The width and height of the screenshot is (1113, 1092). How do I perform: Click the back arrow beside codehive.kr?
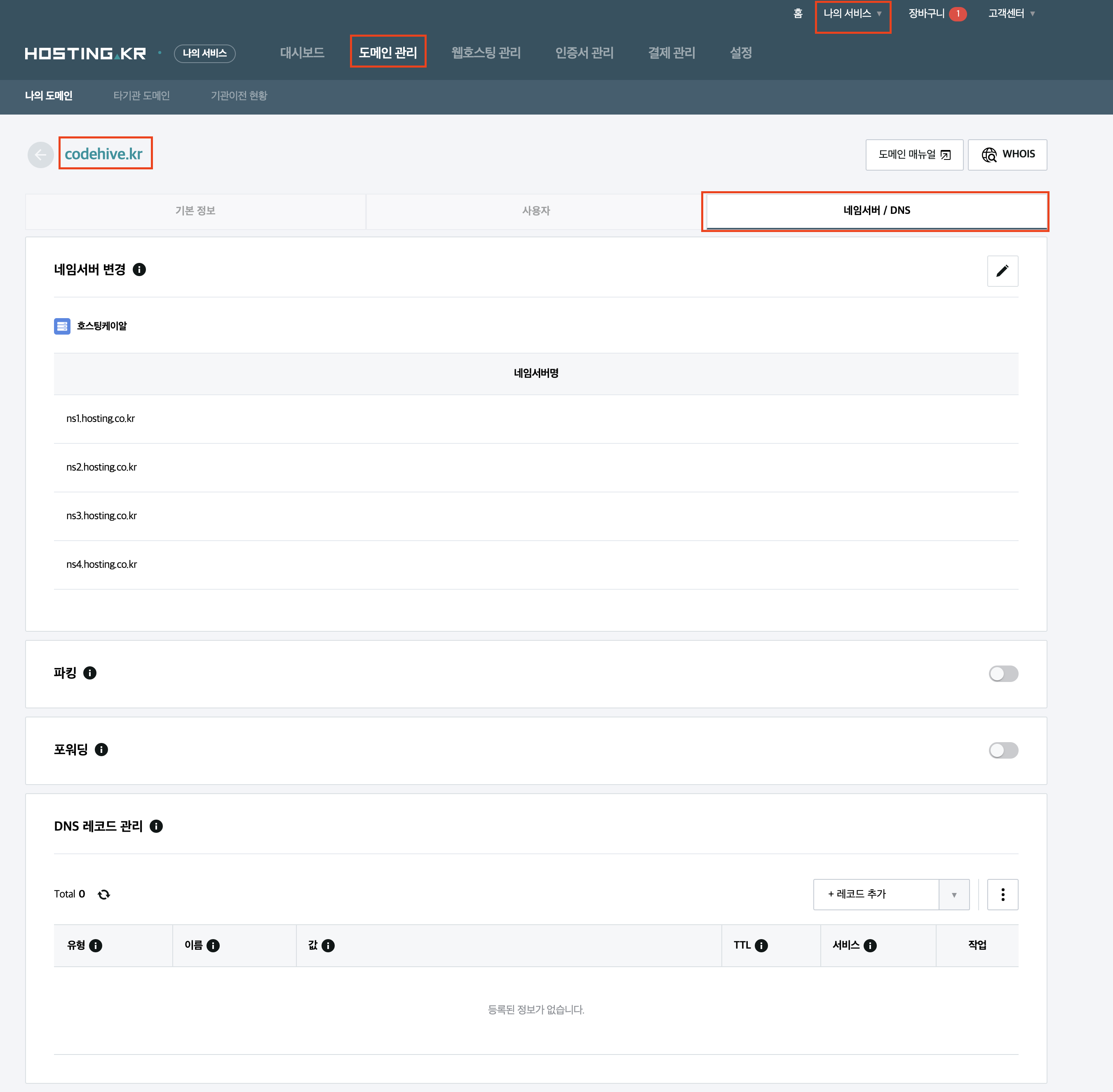[x=40, y=155]
